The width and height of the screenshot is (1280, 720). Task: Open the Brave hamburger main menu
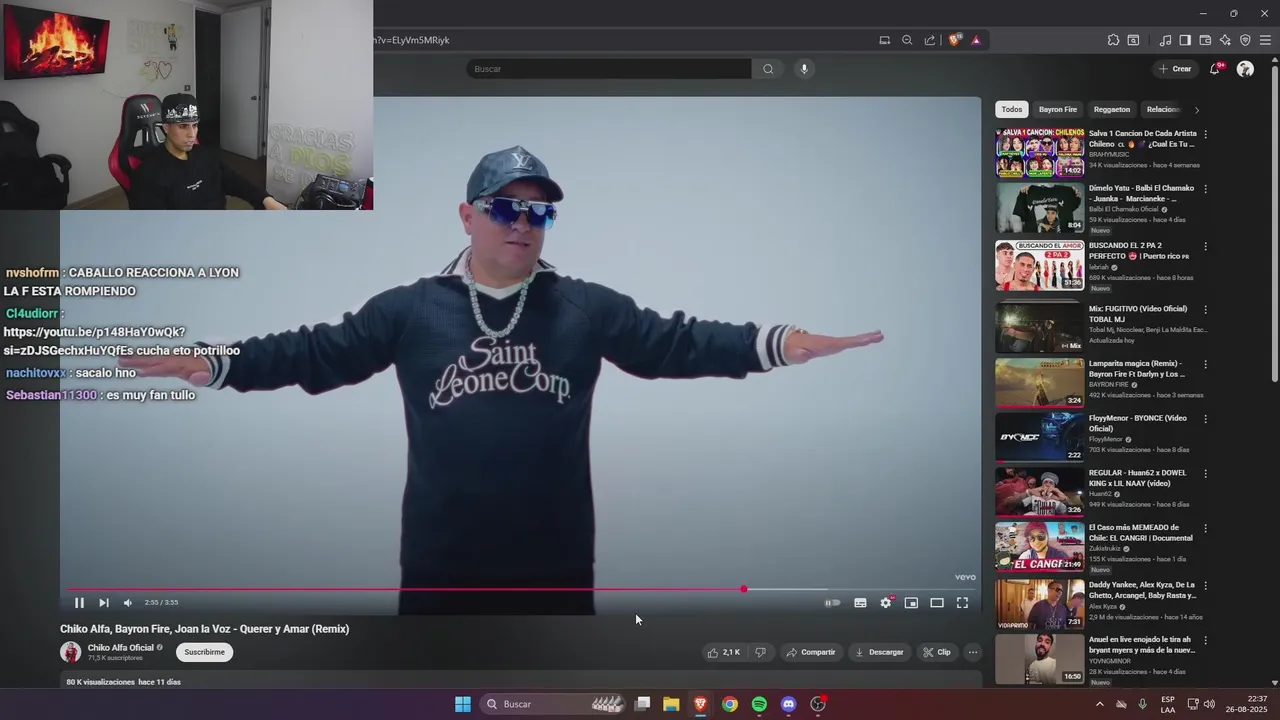coord(1265,40)
